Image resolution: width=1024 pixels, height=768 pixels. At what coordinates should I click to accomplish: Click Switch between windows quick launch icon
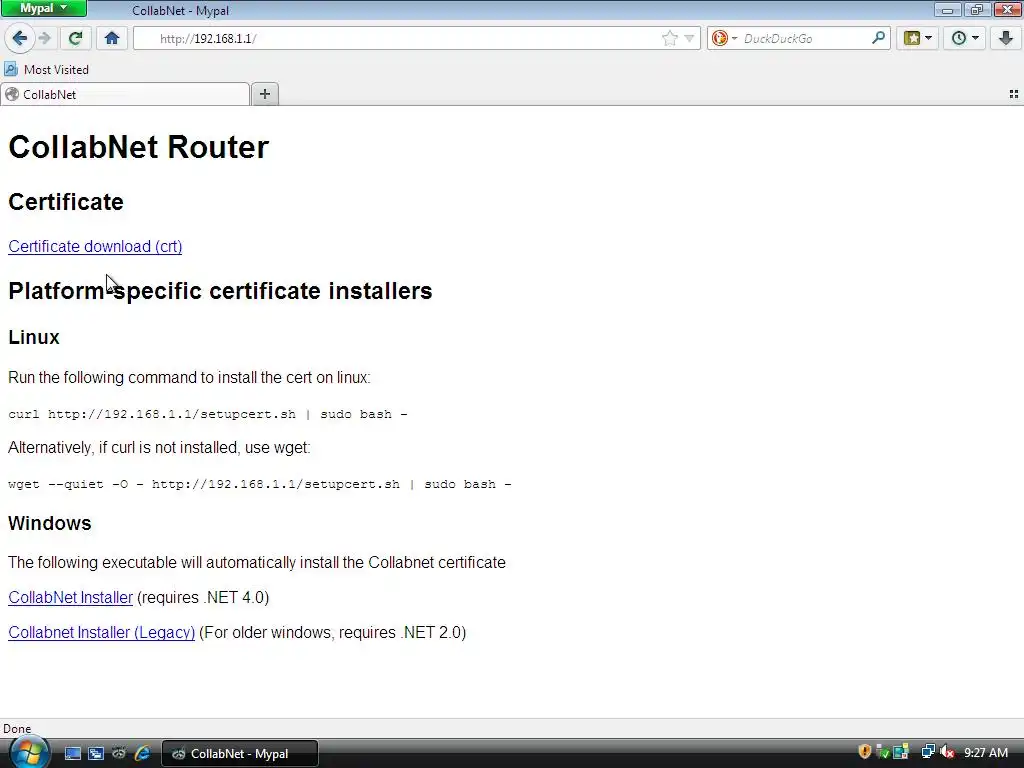tap(96, 754)
